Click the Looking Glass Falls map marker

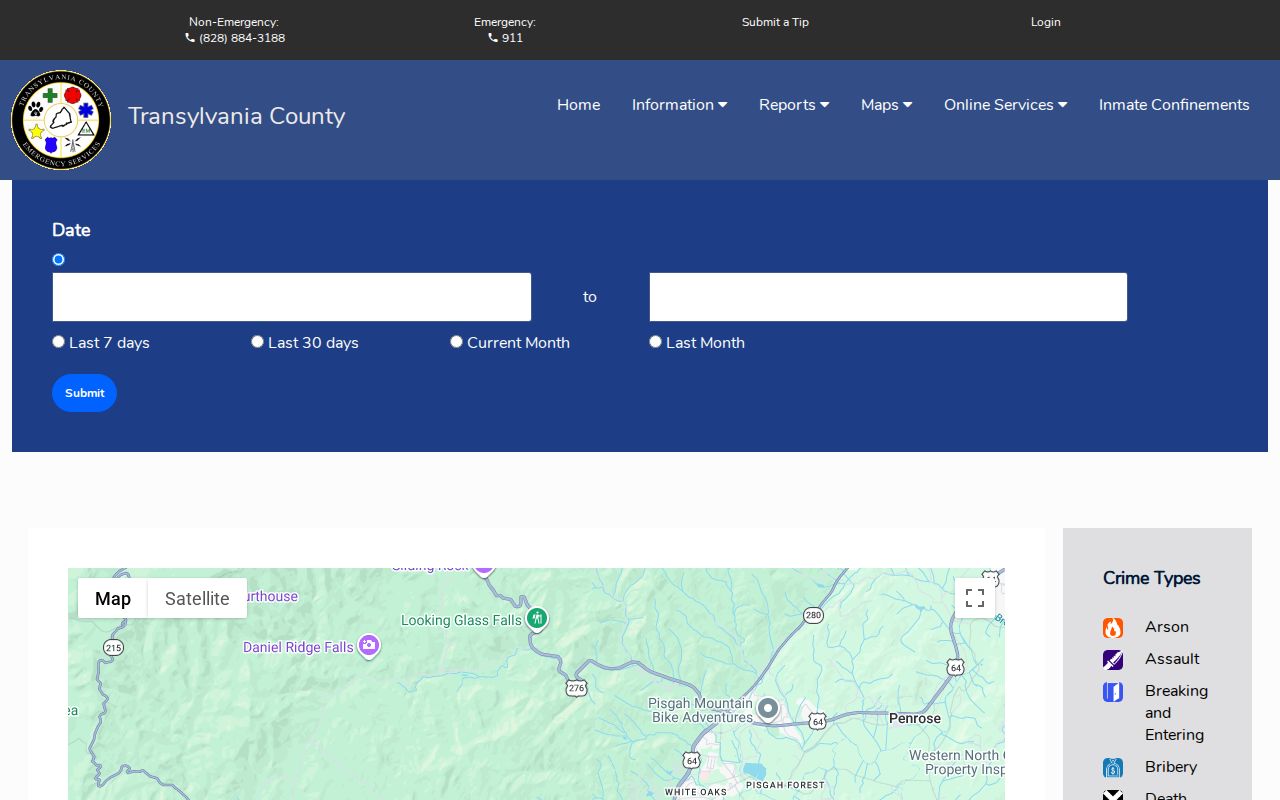tap(537, 619)
